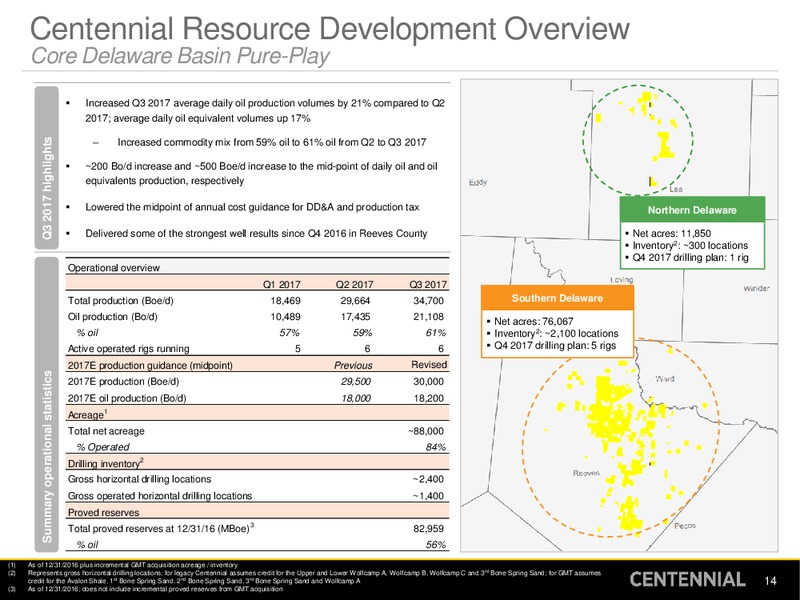This screenshot has height=600, width=800.
Task: Click 'Gross horizontal drilling locations' label
Action: [139, 479]
